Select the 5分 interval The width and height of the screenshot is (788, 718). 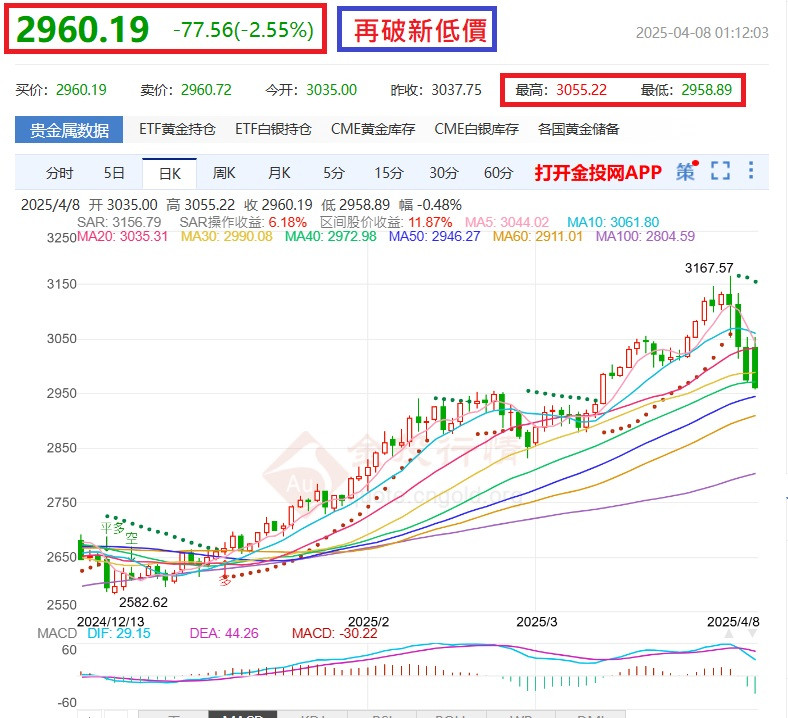click(x=334, y=173)
